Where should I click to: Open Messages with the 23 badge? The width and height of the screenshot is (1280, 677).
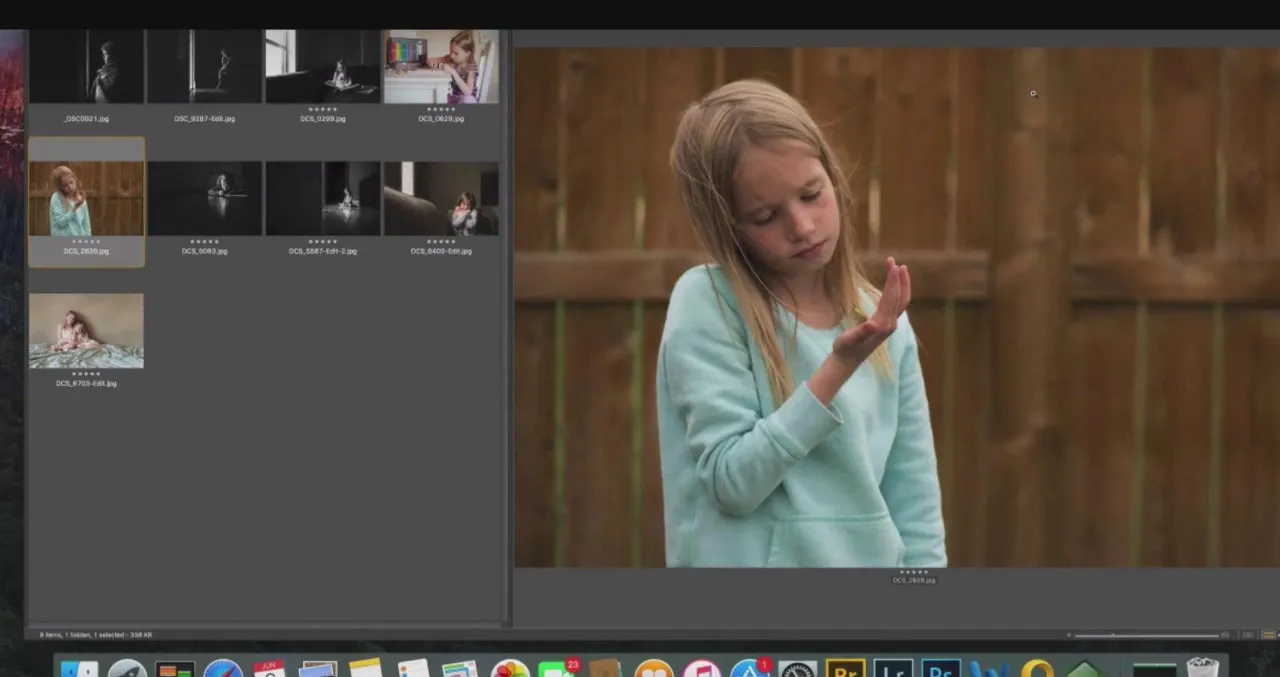click(558, 668)
